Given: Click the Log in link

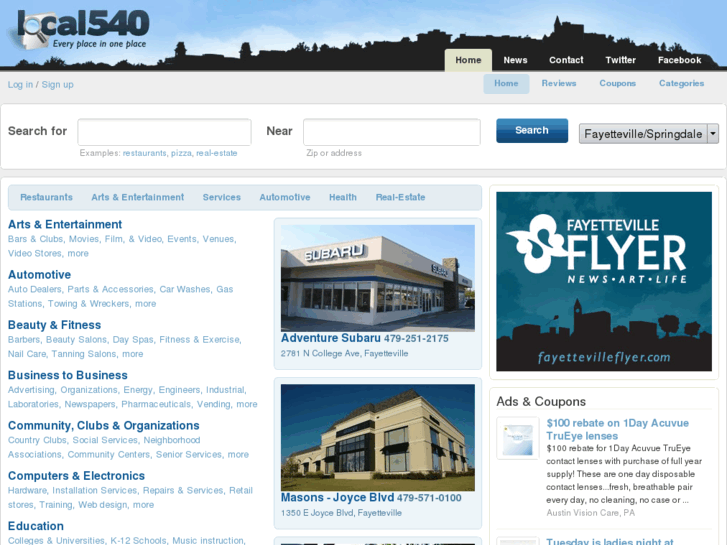Looking at the screenshot, I should pos(20,84).
